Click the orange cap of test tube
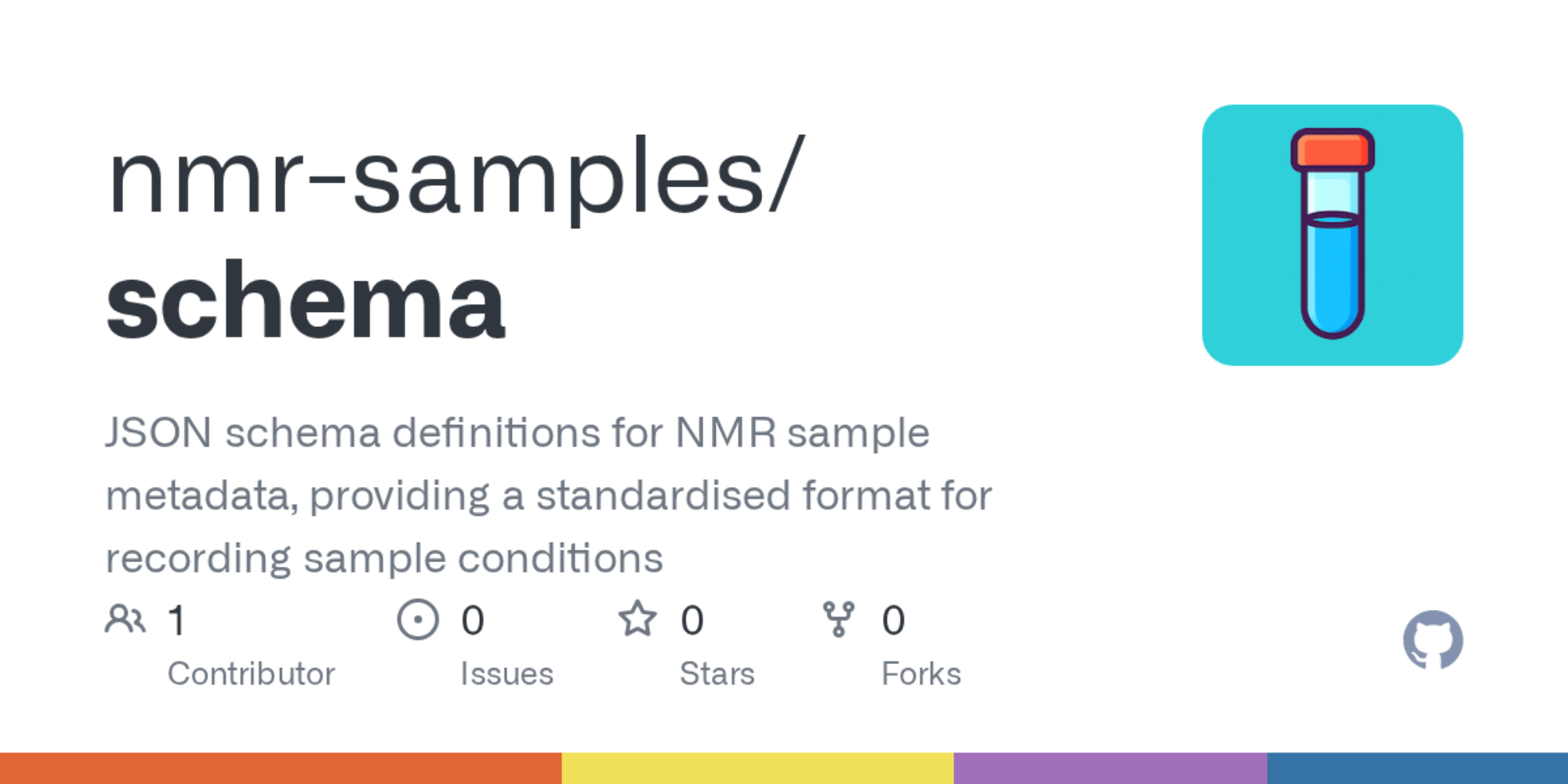1568x784 pixels. click(x=1332, y=150)
